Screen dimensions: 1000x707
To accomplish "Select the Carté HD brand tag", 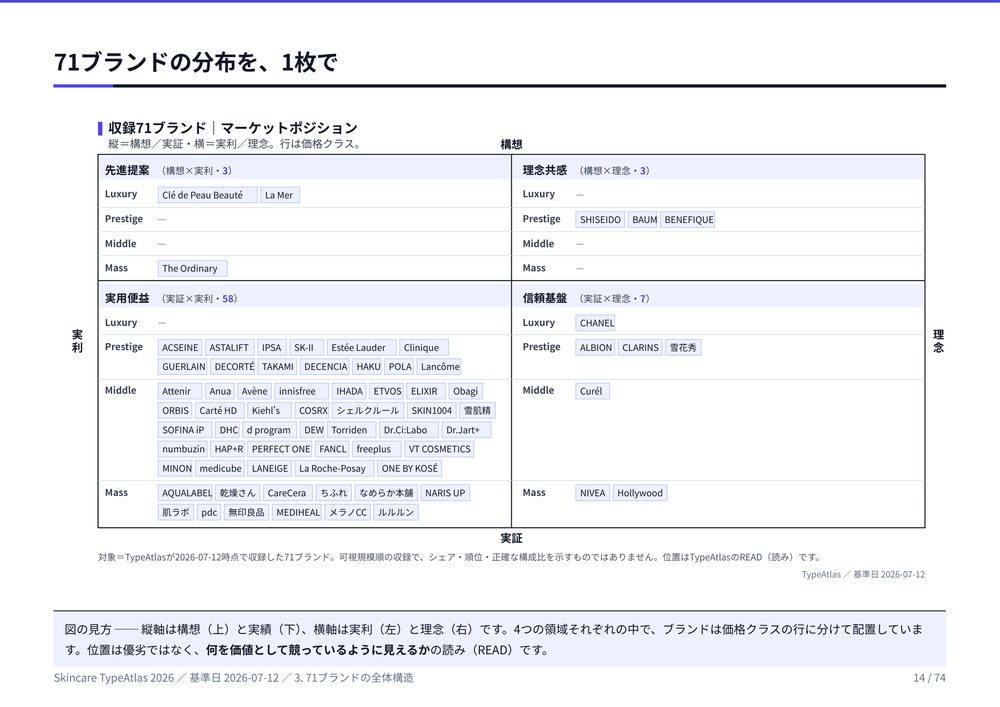I will pyautogui.click(x=219, y=411).
